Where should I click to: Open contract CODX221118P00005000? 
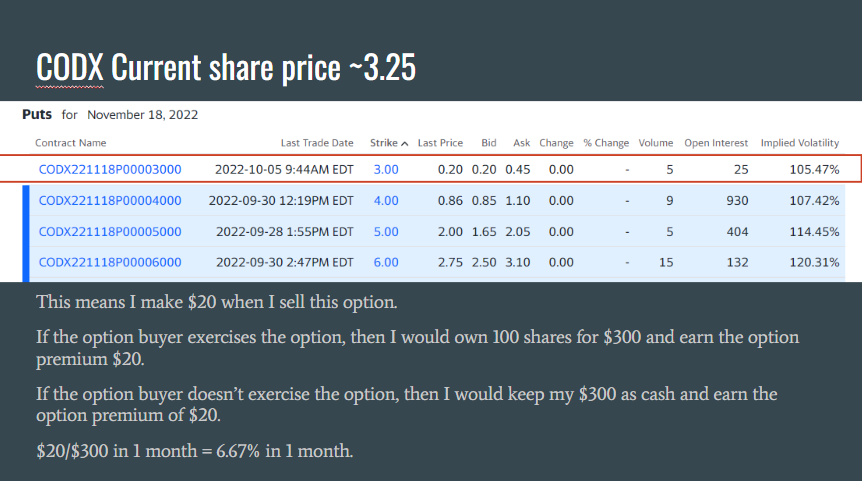110,231
